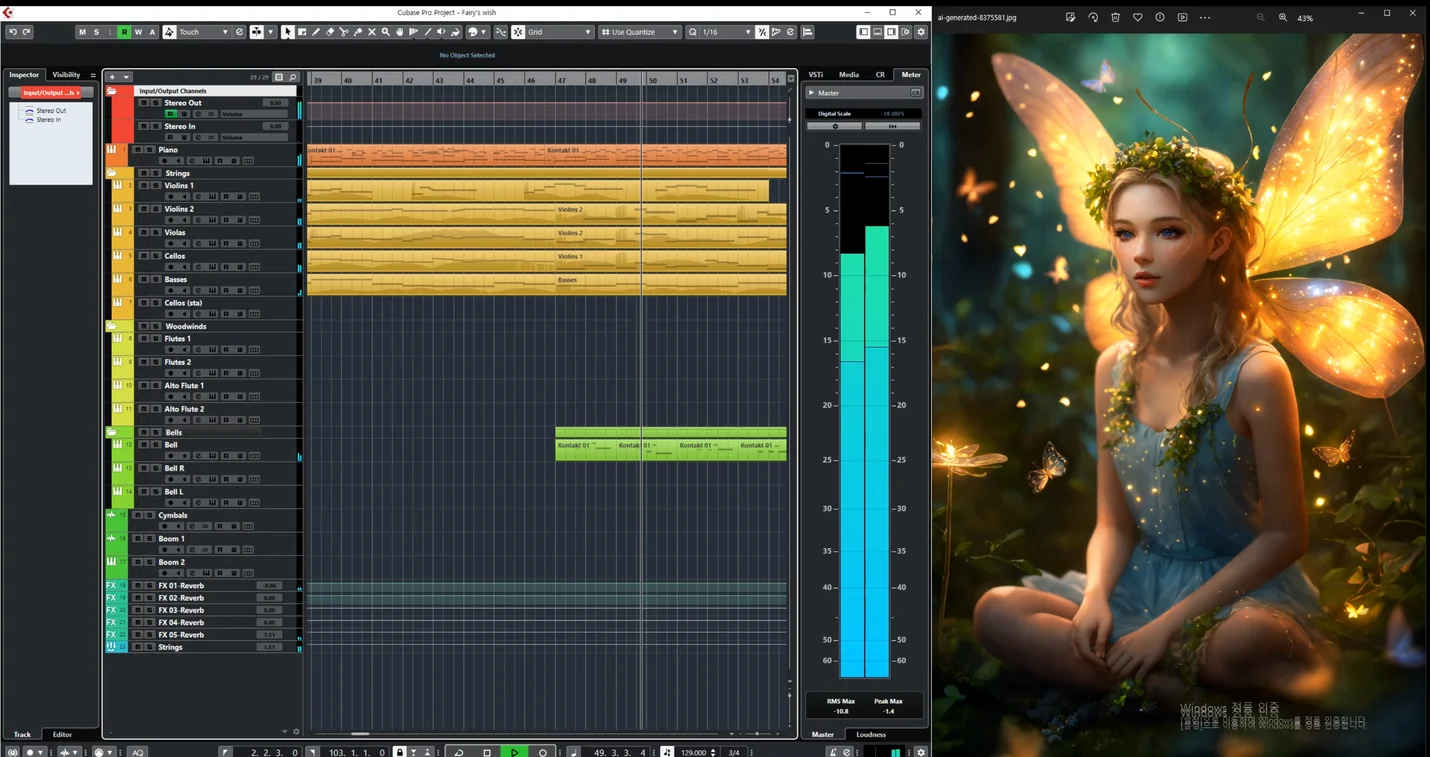Image resolution: width=1430 pixels, height=757 pixels.
Task: Open toolbar setup gear in Cubase
Action: pyautogui.click(x=921, y=32)
